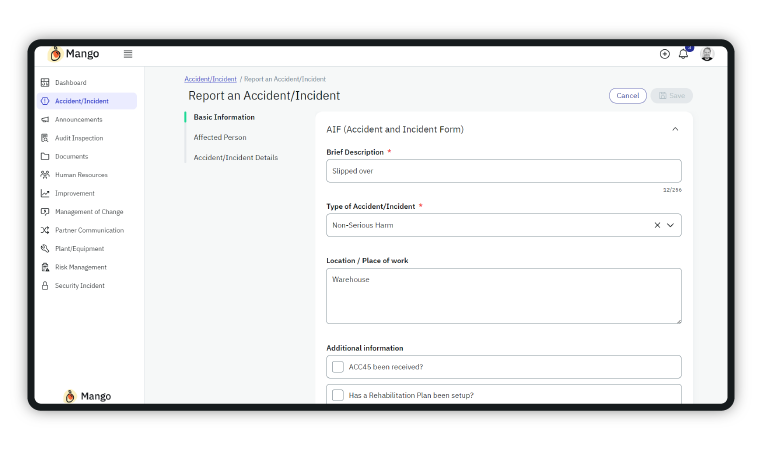Collapse the AIF form section chevron
762x450 pixels.
coord(675,129)
